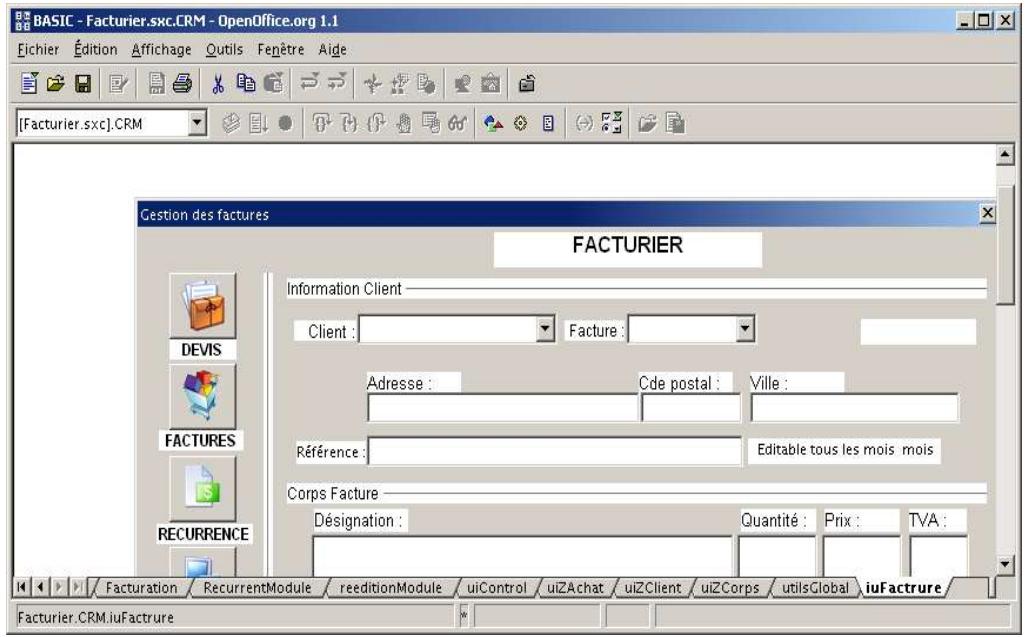Open the library dropdown [Facturier.sxc].CRM
1026x637 pixels.
[197, 123]
